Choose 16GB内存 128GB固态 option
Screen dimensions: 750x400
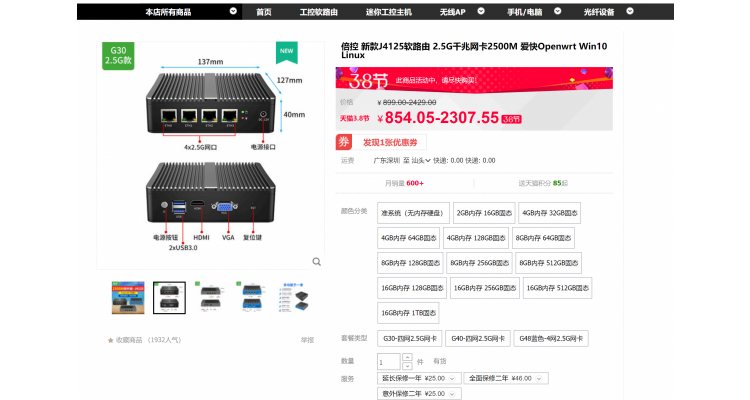[x=412, y=288]
